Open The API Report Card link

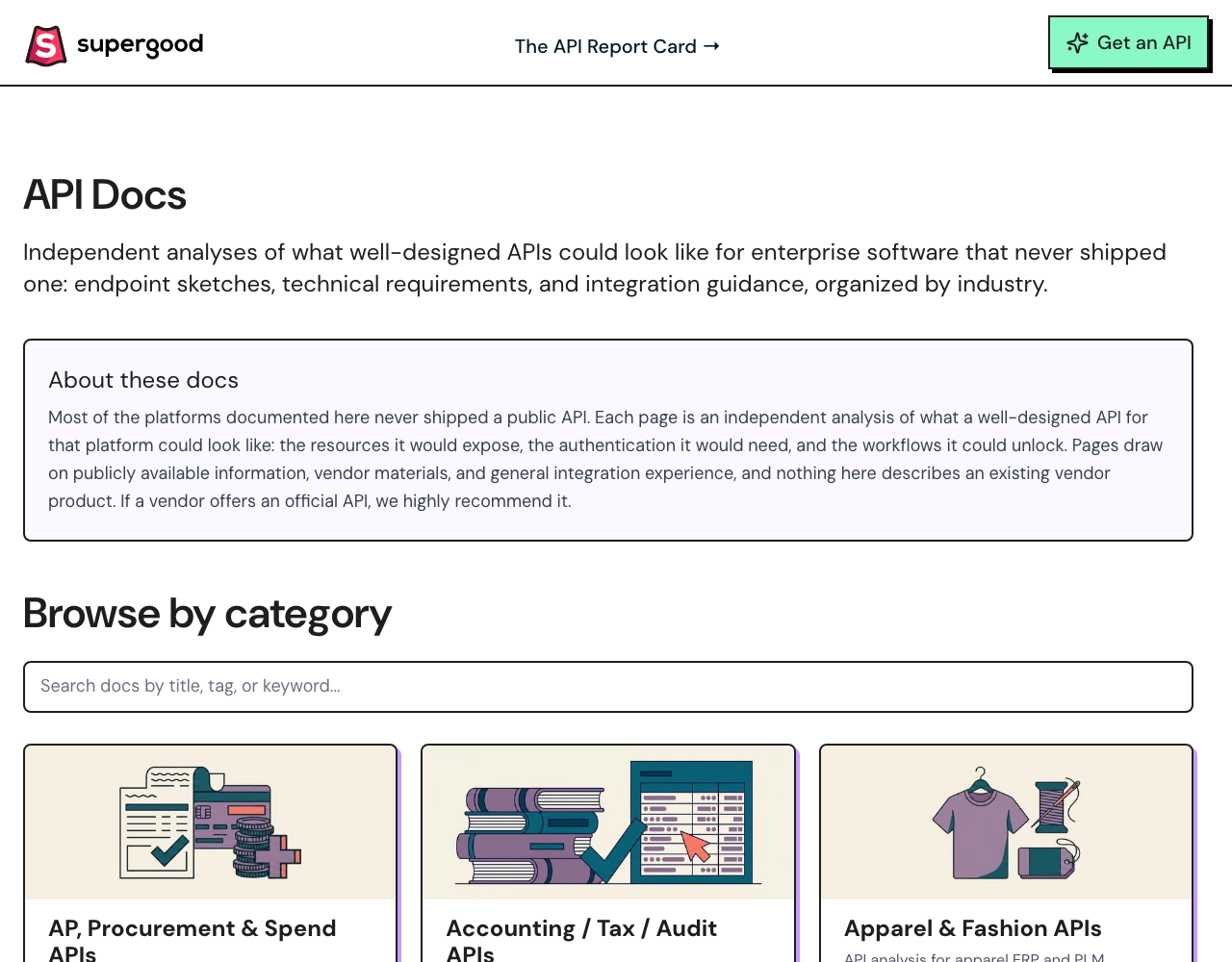617,46
